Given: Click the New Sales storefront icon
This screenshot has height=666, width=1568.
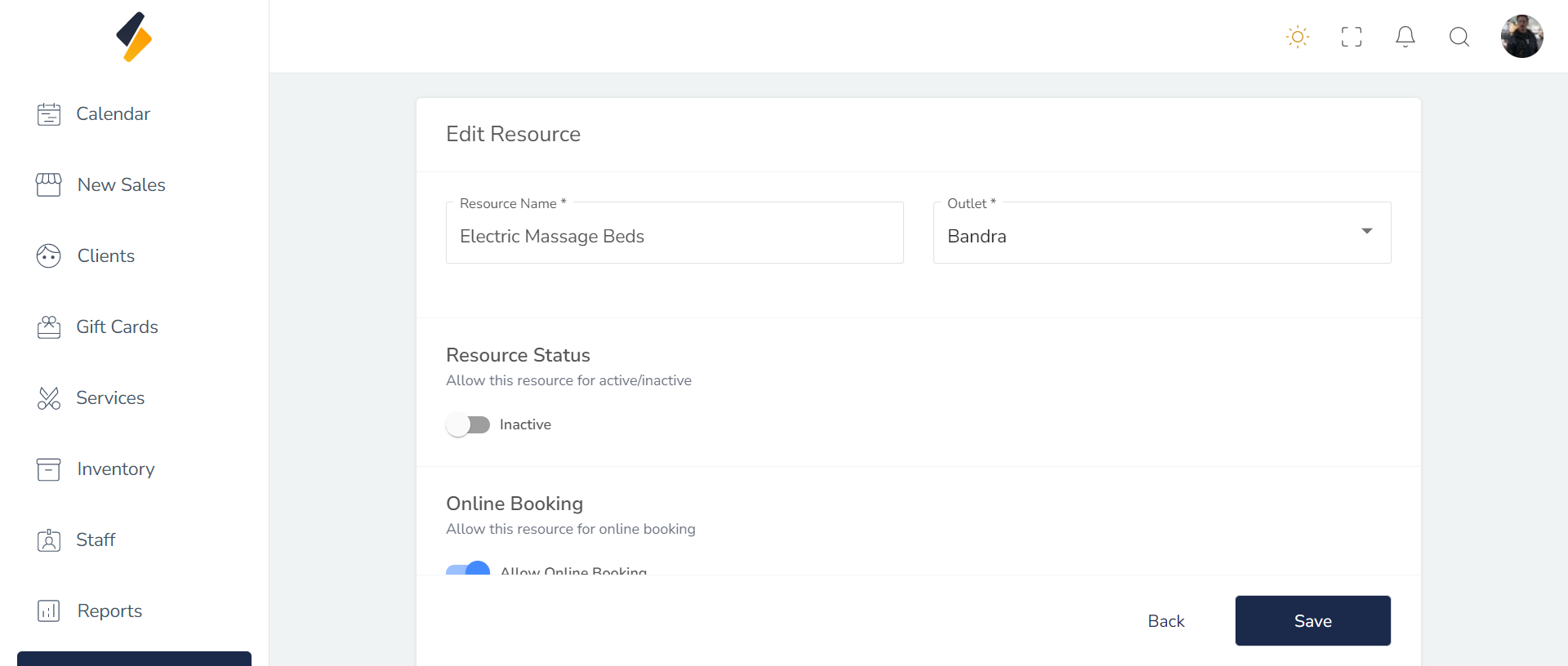Looking at the screenshot, I should [x=49, y=185].
